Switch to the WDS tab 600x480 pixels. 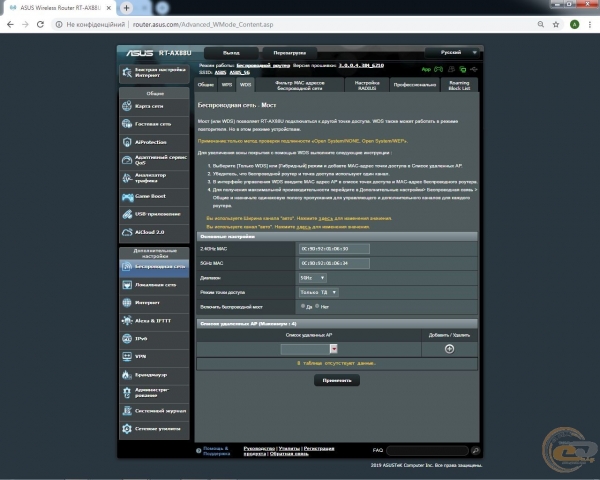pyautogui.click(x=245, y=85)
